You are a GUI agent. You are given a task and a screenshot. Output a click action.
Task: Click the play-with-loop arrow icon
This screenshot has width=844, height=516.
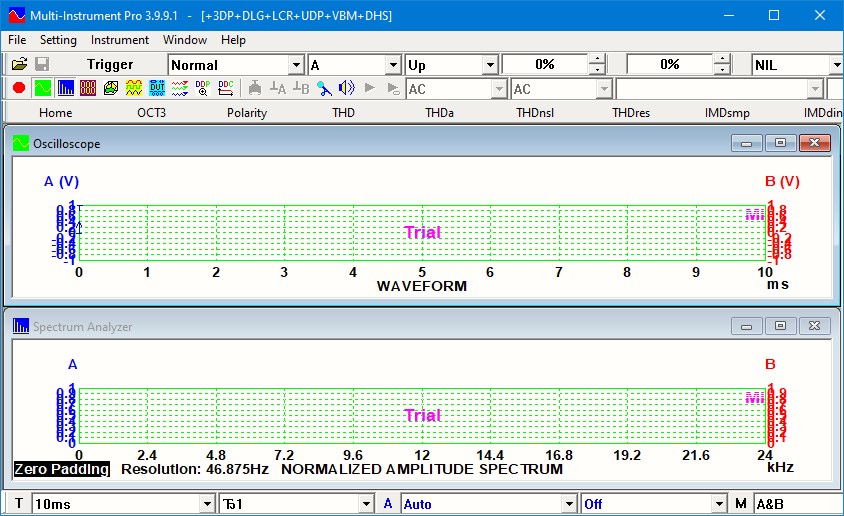tap(393, 88)
